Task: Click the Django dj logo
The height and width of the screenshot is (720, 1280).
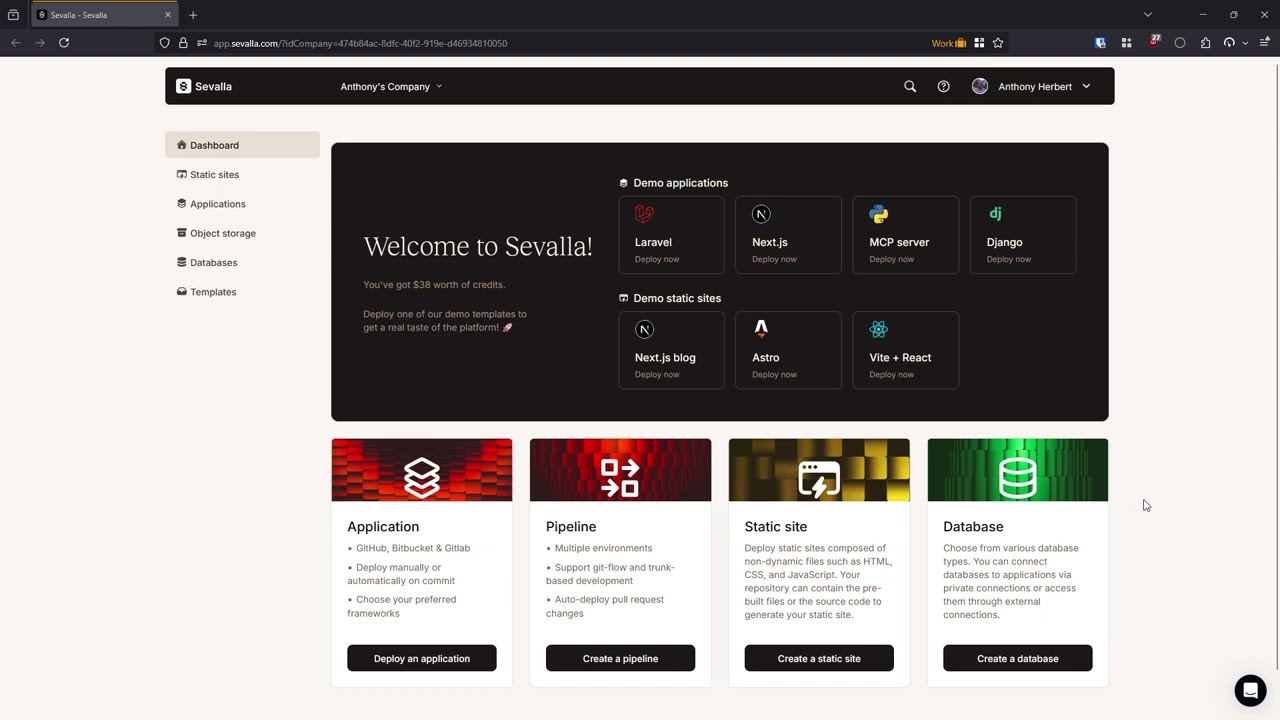Action: [995, 213]
